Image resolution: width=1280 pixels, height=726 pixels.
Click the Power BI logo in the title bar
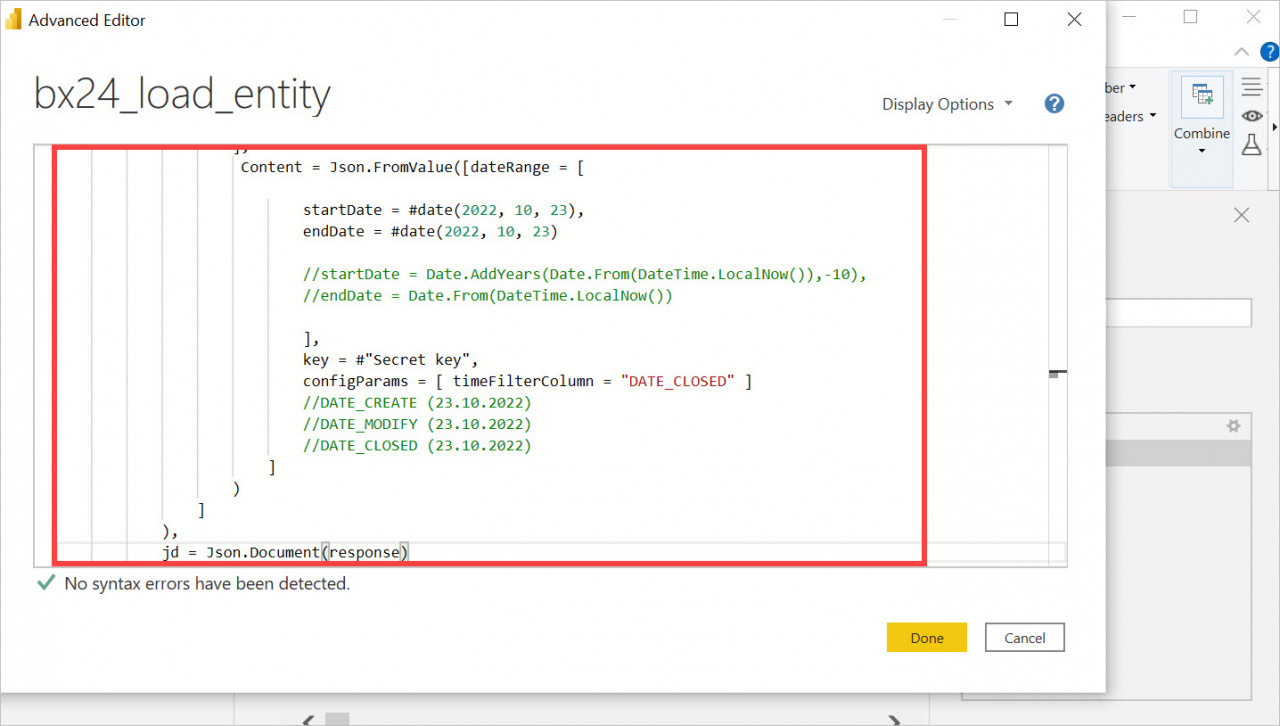[14, 18]
